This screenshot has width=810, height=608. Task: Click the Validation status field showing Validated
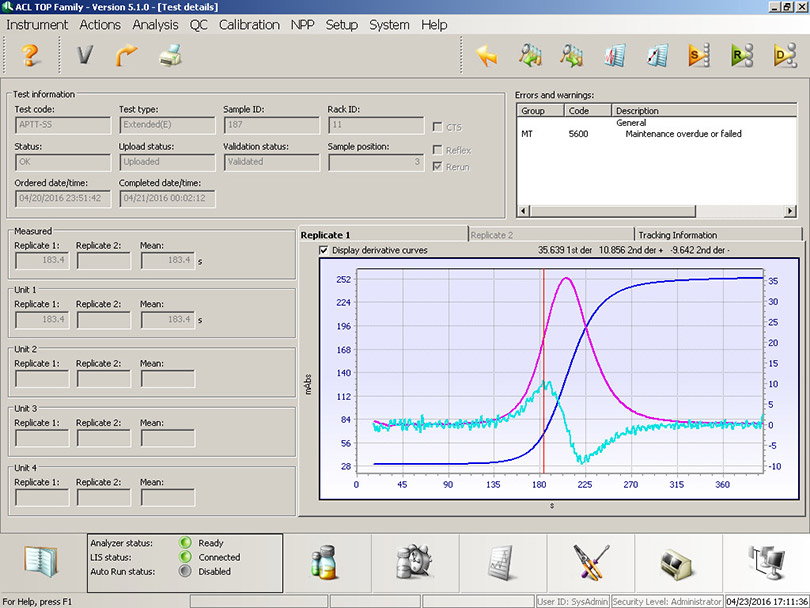coord(271,162)
